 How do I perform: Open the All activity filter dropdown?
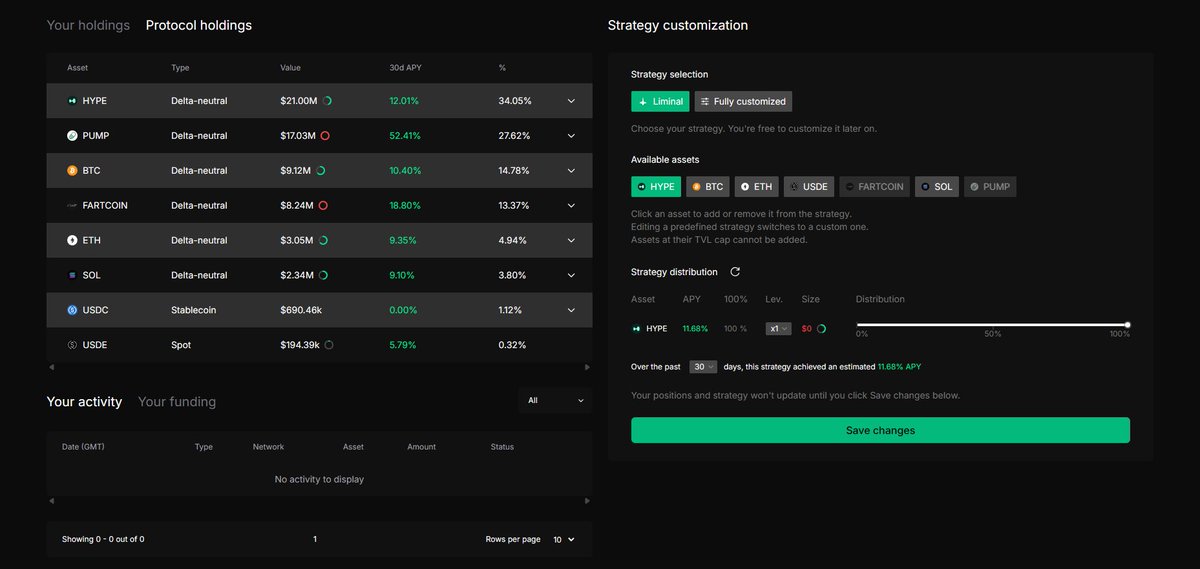tap(555, 400)
